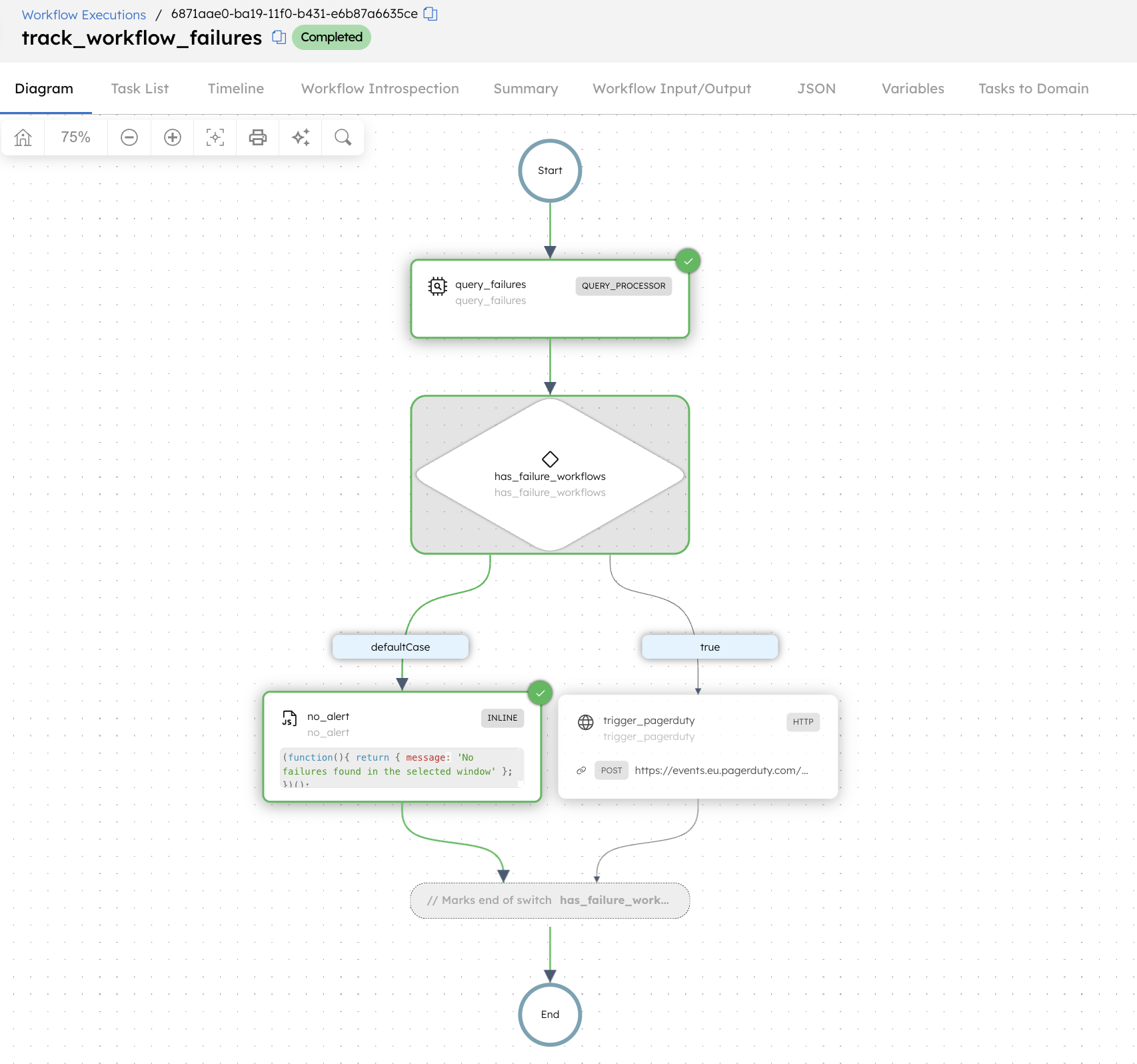The width and height of the screenshot is (1137, 1064).
Task: Open the Workflow Introspection tab
Action: coord(380,89)
